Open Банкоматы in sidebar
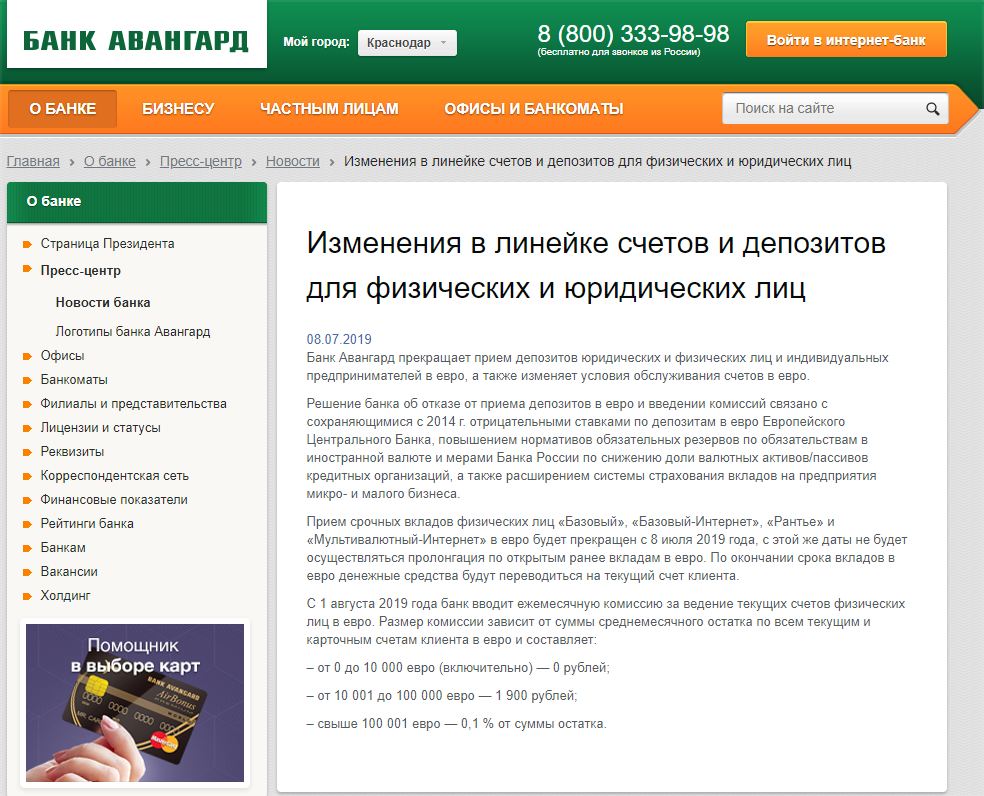The image size is (984, 796). 74,380
